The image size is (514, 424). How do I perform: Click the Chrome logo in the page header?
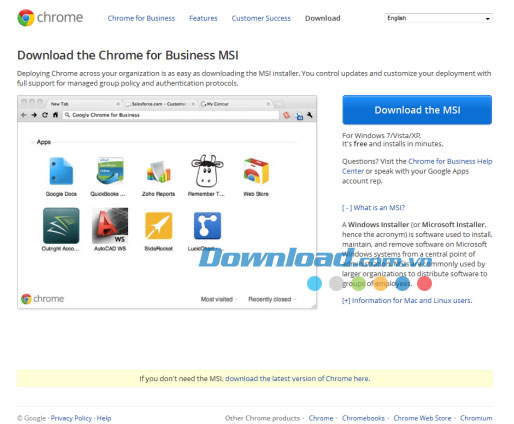50,18
